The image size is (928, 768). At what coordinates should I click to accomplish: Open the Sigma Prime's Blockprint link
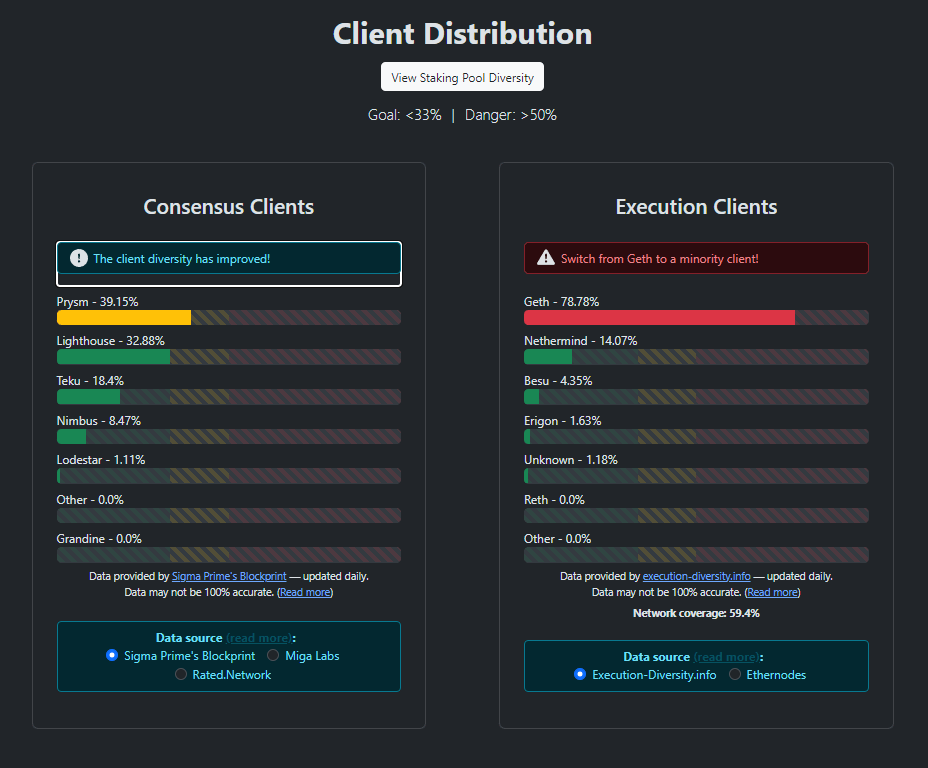coord(229,576)
